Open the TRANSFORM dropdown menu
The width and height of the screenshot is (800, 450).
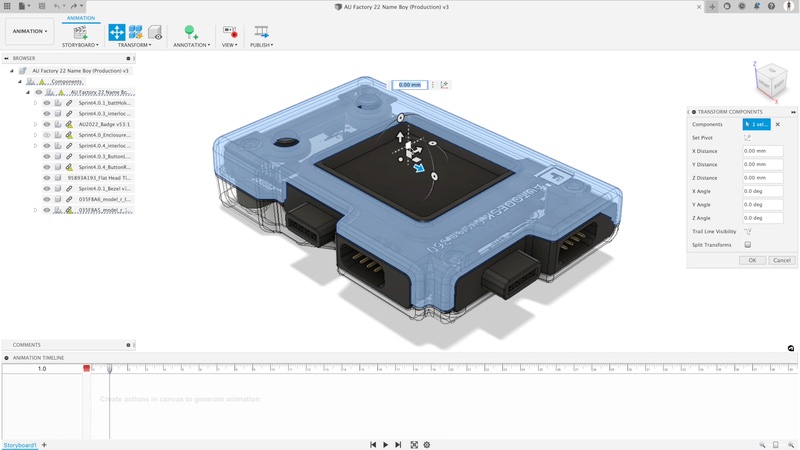[134, 45]
